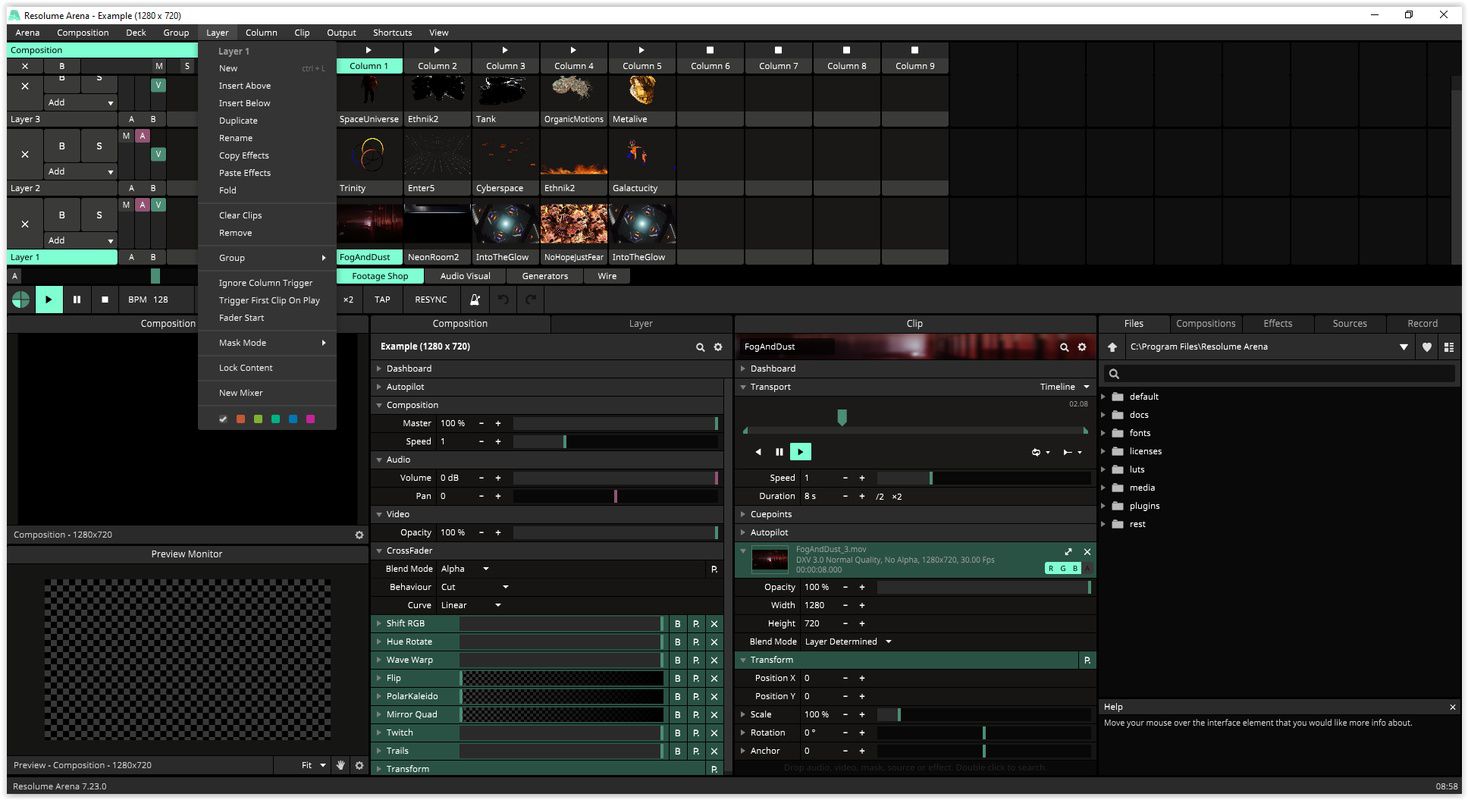Switch the Files list view mode
The height and width of the screenshot is (800, 1468).
click(1448, 347)
